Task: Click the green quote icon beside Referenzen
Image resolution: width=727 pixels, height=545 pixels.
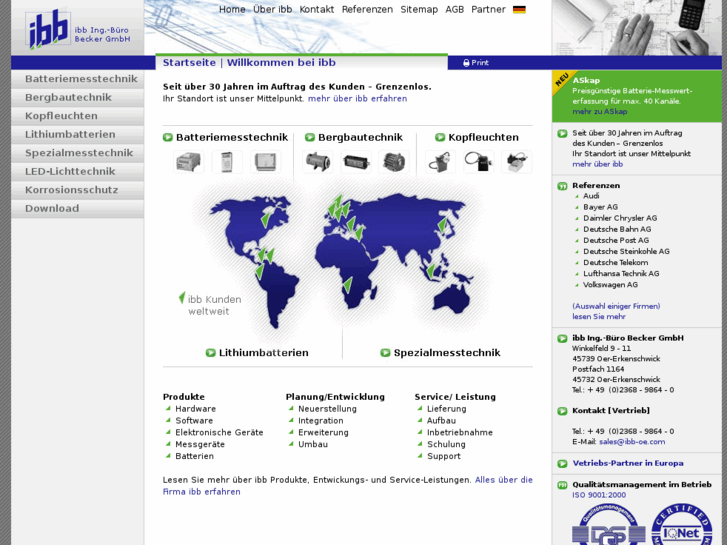Action: click(x=562, y=186)
